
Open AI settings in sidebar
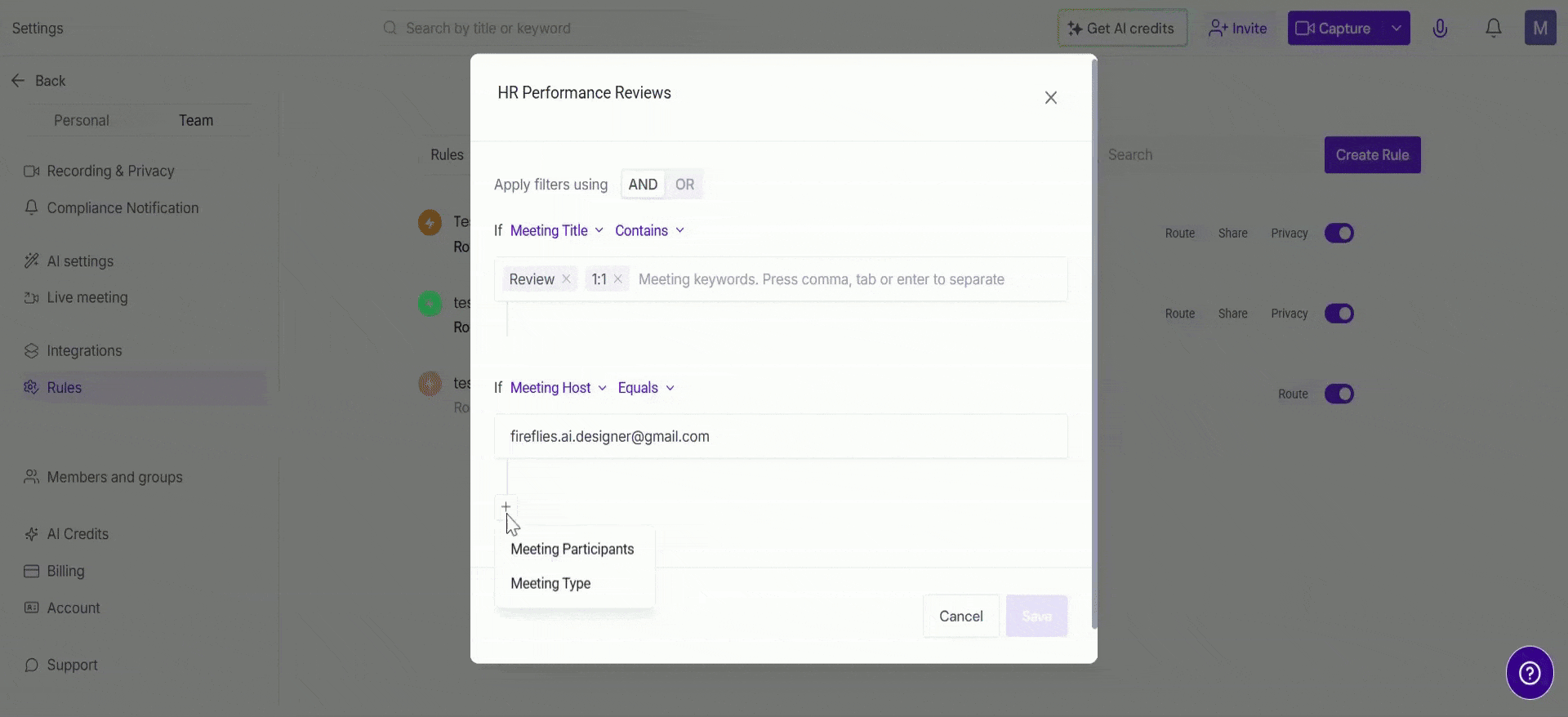coord(69,261)
